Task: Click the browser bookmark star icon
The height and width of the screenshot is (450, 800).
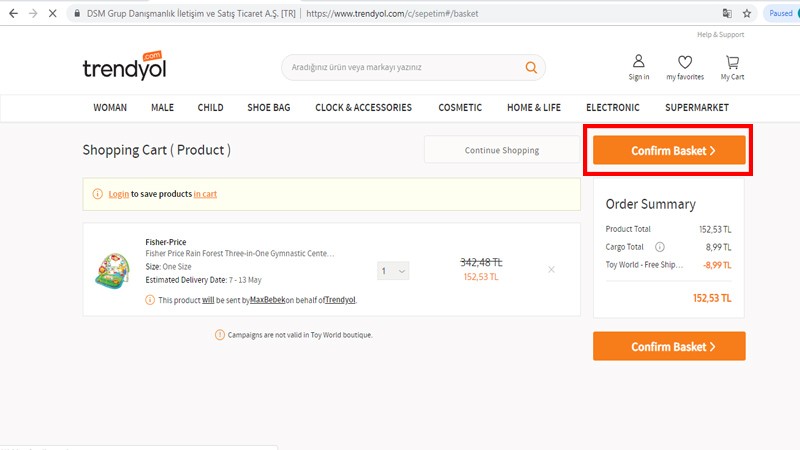Action: coord(744,14)
